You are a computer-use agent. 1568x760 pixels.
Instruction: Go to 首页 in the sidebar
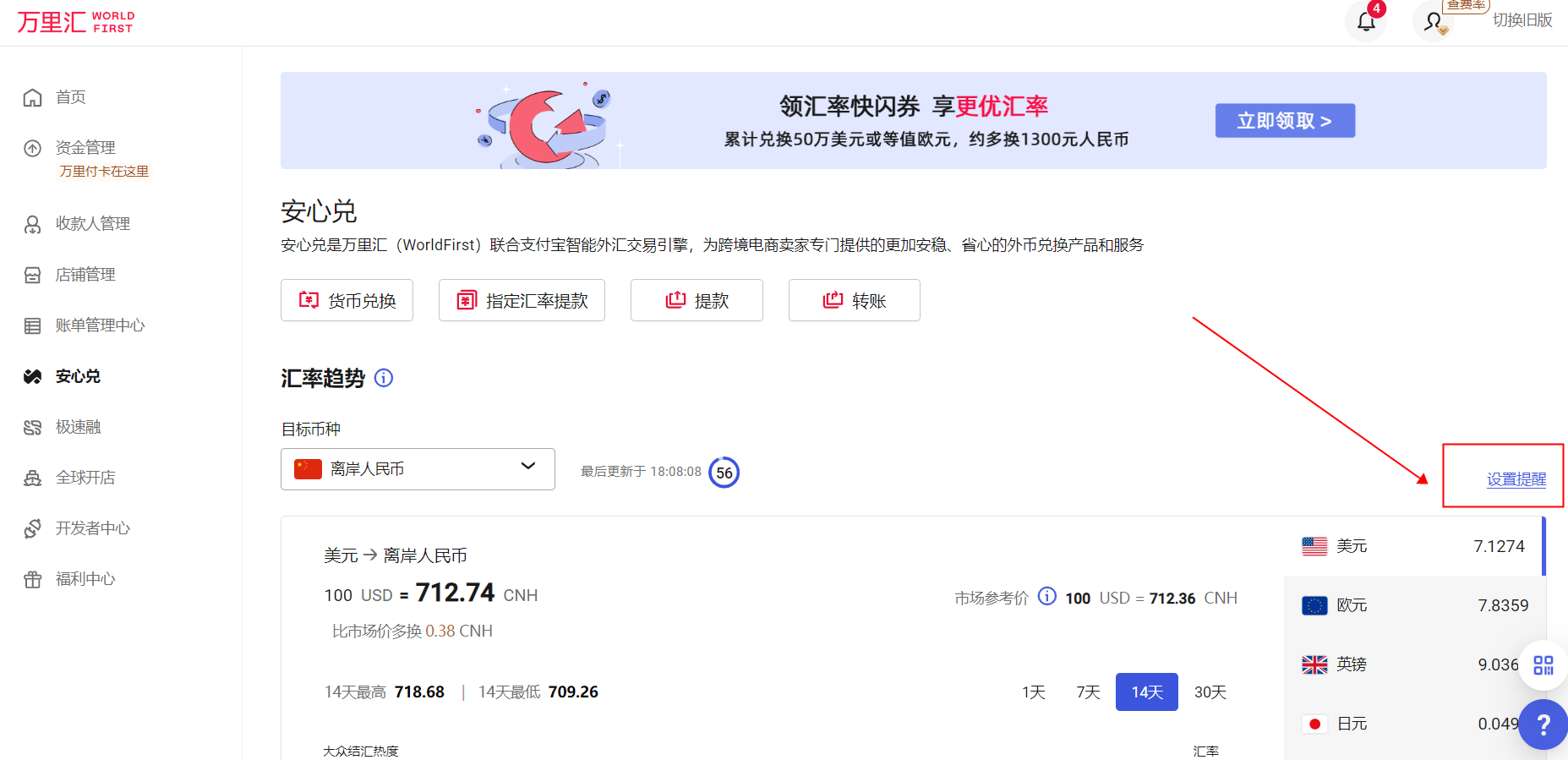70,97
